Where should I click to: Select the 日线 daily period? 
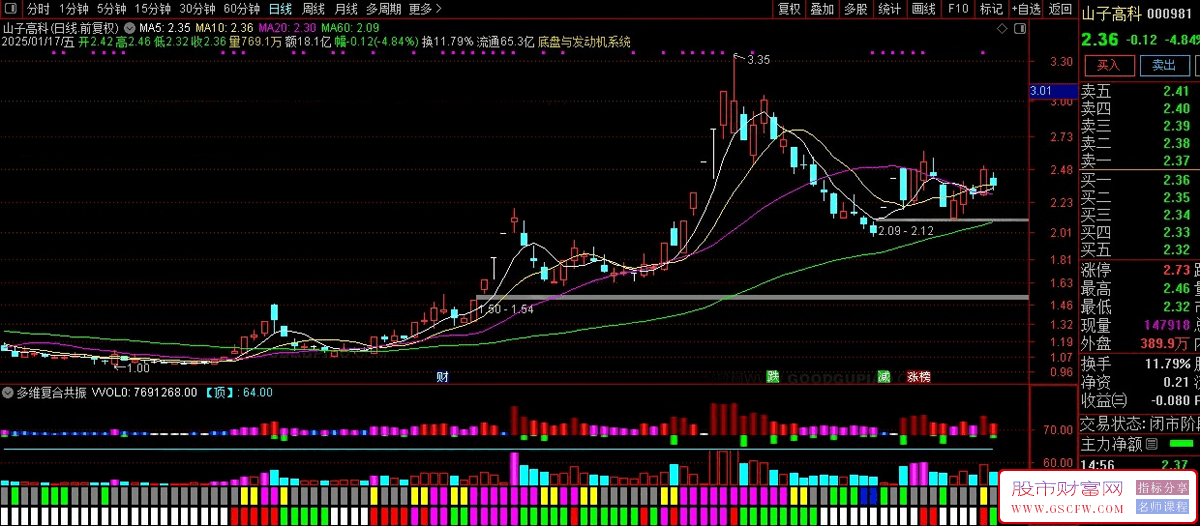280,9
